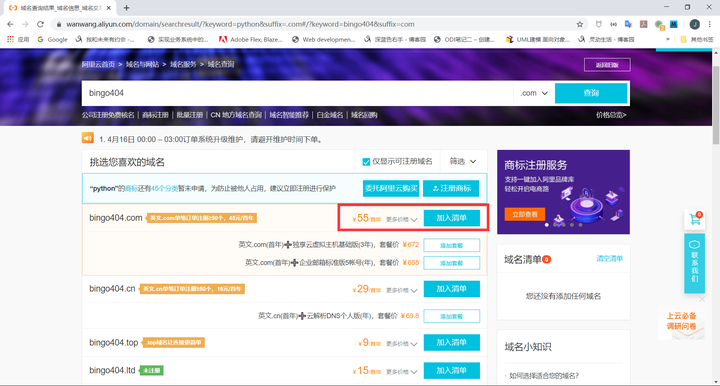Add bingo404.top to the list
The image size is (720, 386).
pyautogui.click(x=452, y=342)
